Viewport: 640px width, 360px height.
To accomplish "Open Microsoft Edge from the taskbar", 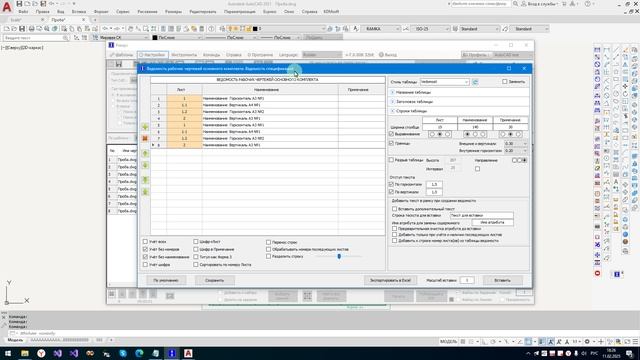I will [139, 353].
